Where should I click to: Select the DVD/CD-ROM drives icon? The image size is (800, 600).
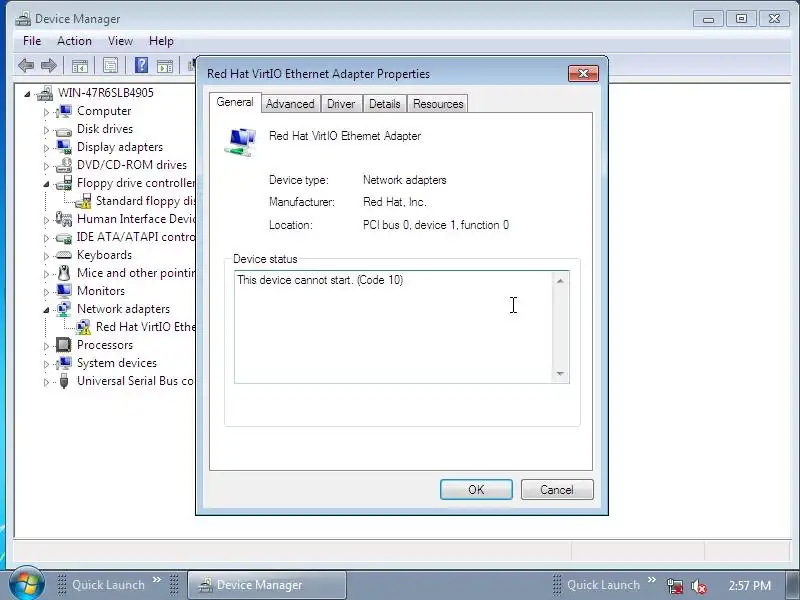pyautogui.click(x=64, y=165)
